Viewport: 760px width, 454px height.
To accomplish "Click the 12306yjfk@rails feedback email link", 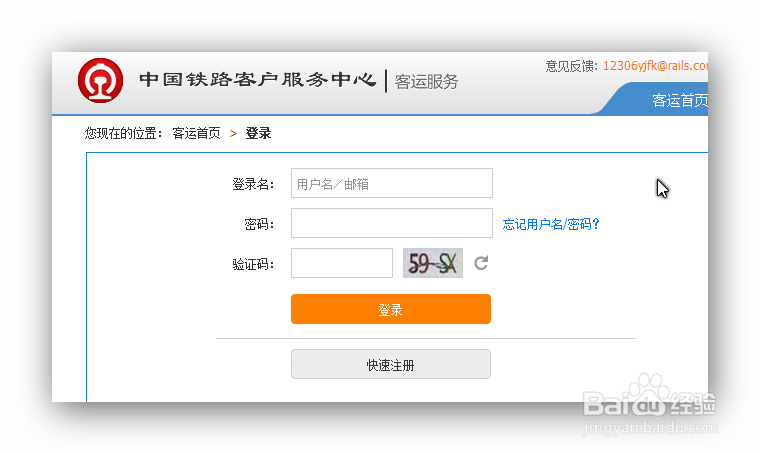I will (x=655, y=66).
